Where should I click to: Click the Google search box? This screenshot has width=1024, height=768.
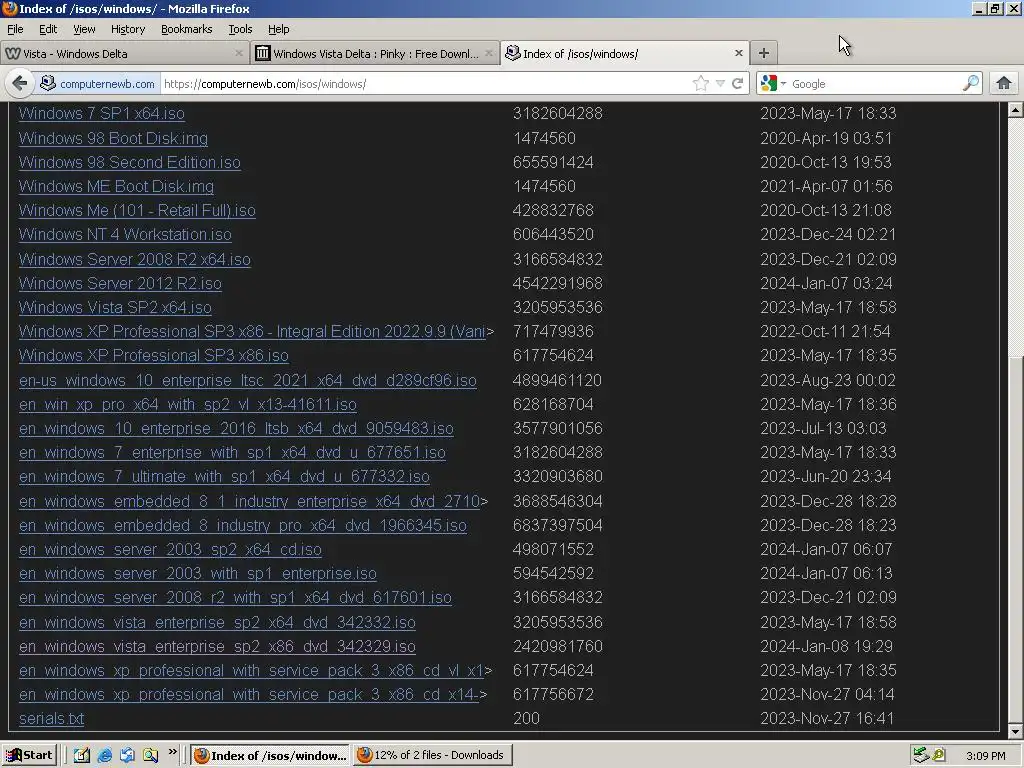pyautogui.click(x=875, y=84)
